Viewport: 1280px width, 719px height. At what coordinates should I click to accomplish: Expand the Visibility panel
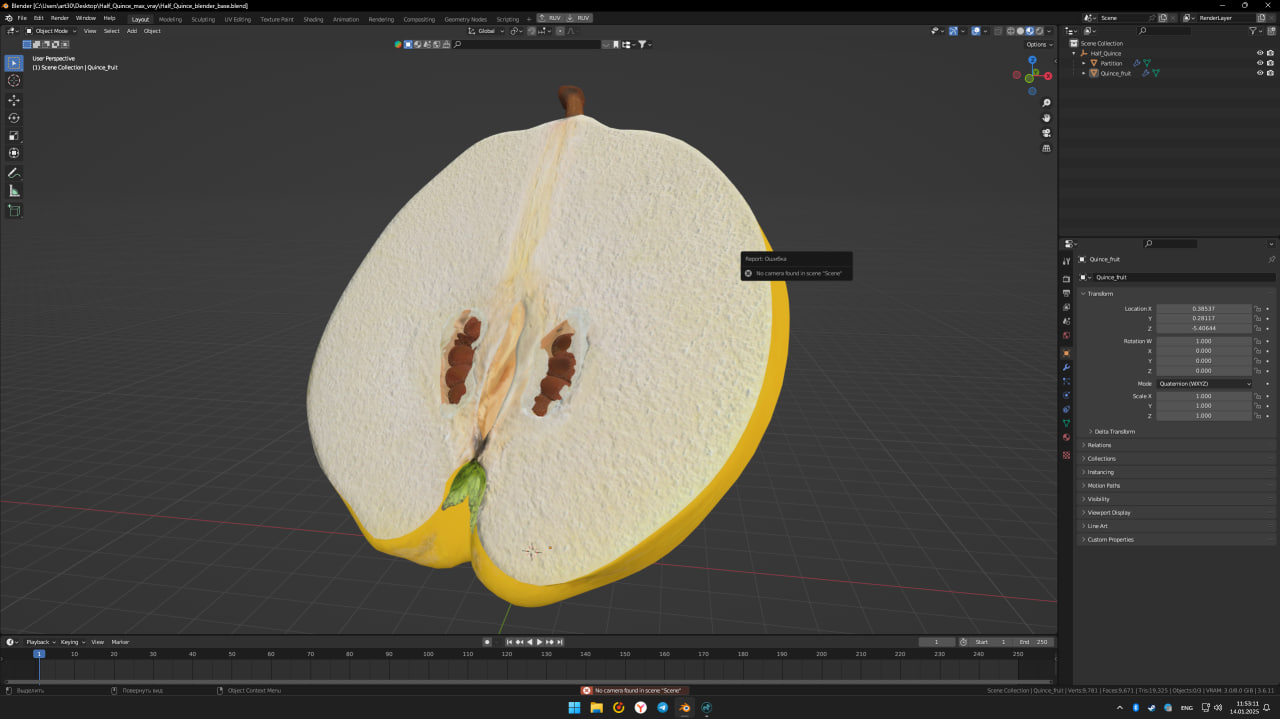coord(1098,499)
